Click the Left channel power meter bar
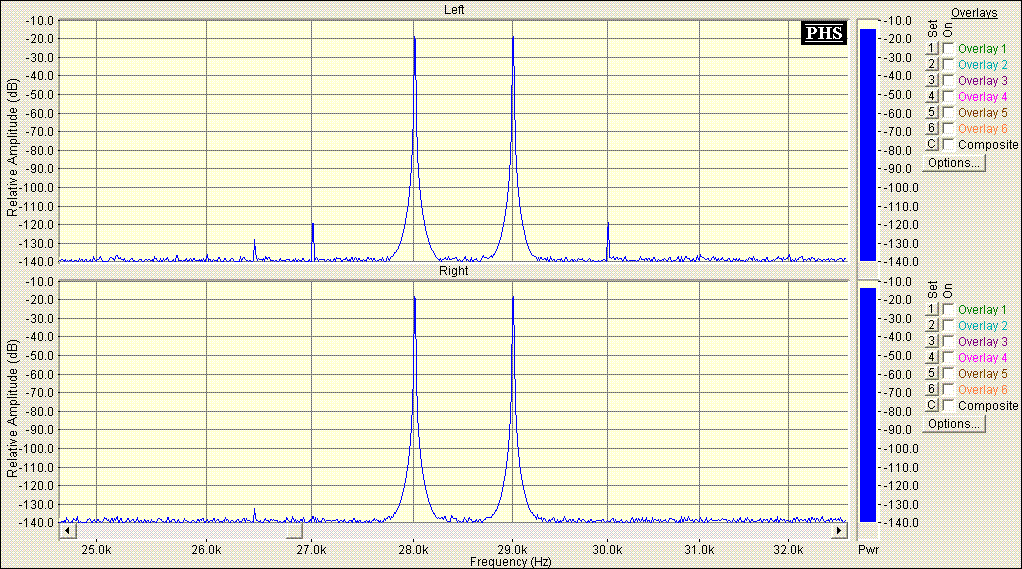Screen dimensions: 1022x569 point(868,145)
